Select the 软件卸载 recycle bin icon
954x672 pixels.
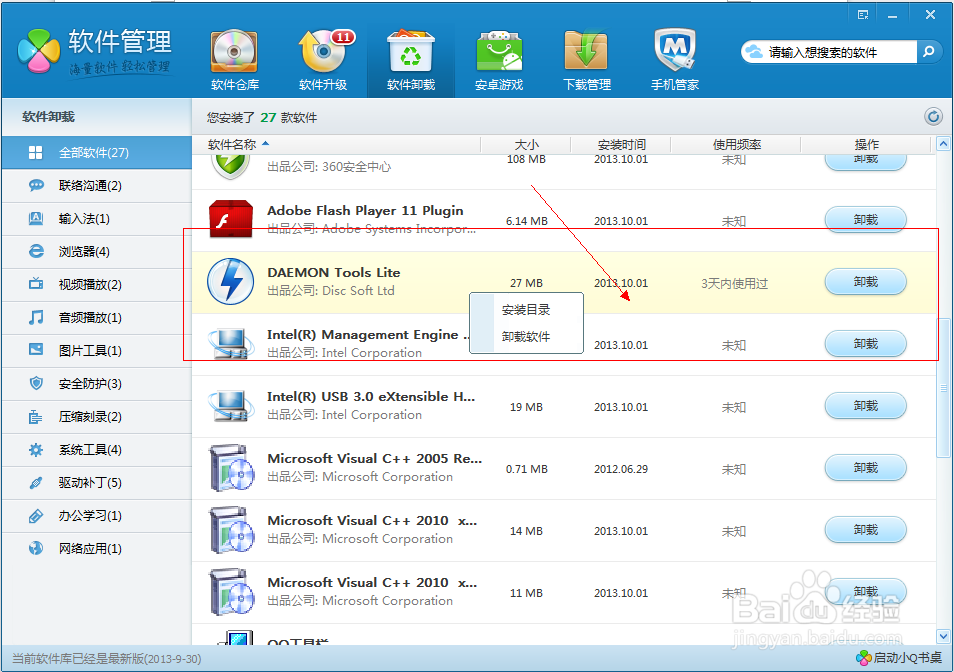[411, 51]
